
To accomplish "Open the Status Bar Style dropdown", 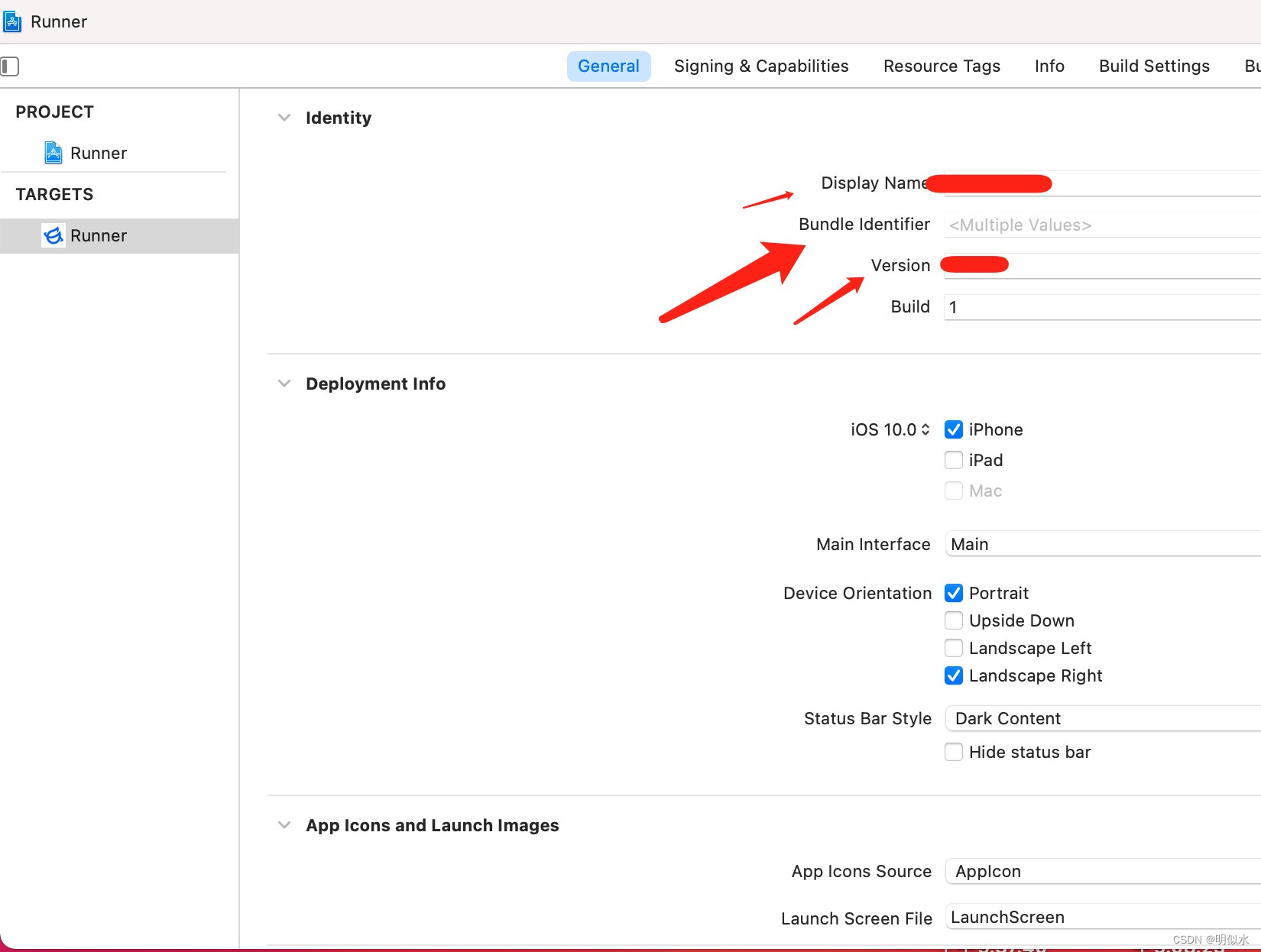I will coord(1103,718).
